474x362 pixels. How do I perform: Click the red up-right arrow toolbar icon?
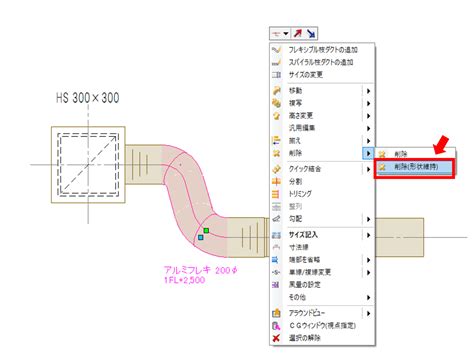(x=298, y=33)
